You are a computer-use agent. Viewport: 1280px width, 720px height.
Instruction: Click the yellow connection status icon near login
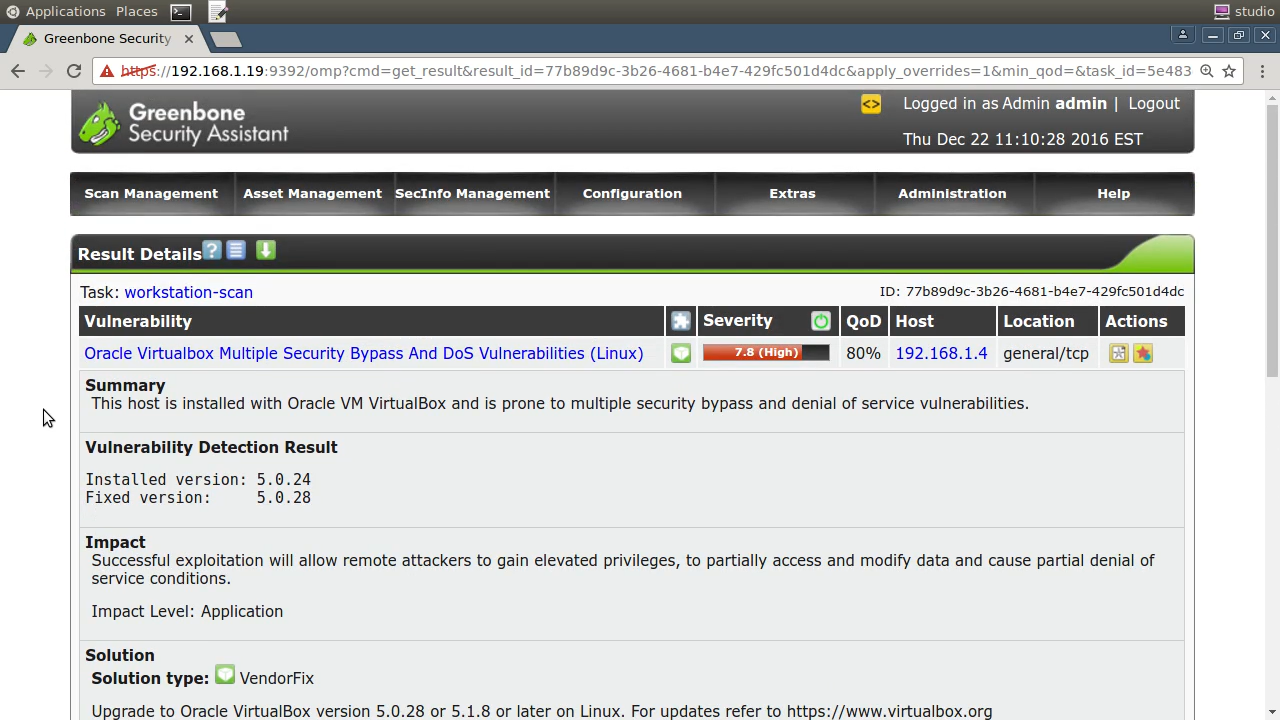[871, 104]
